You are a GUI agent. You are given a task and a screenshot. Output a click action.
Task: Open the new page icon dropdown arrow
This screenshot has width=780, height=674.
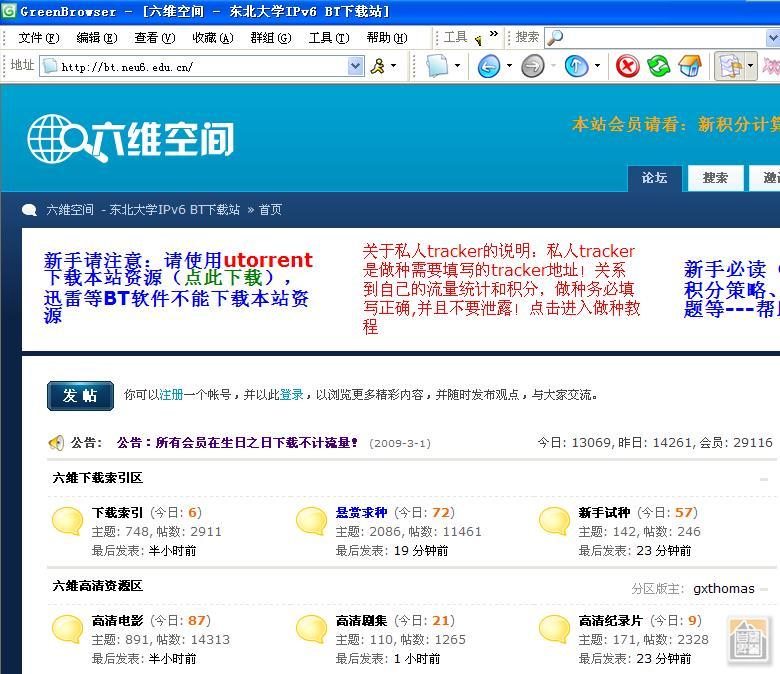point(457,66)
